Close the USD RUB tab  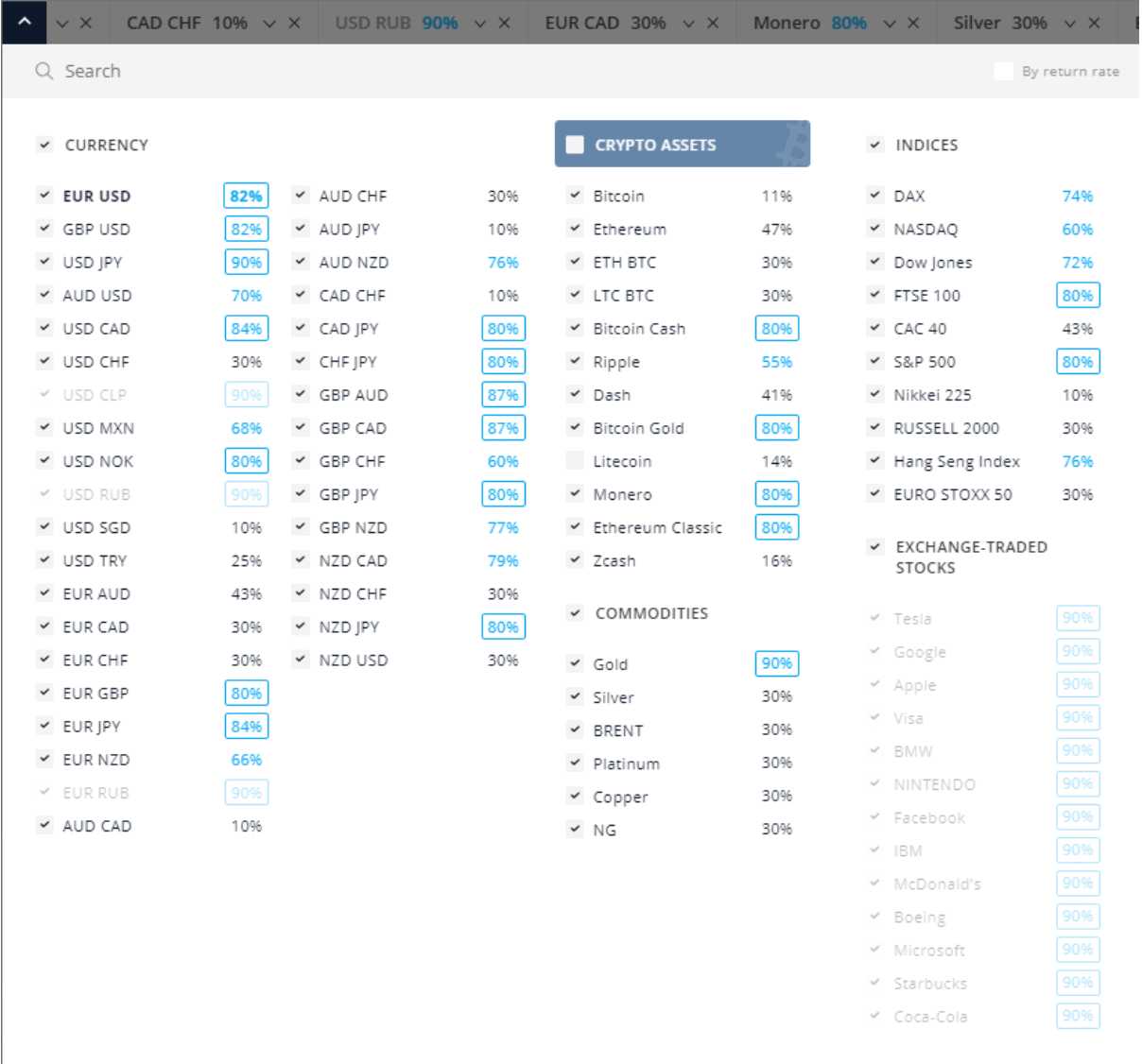[504, 23]
